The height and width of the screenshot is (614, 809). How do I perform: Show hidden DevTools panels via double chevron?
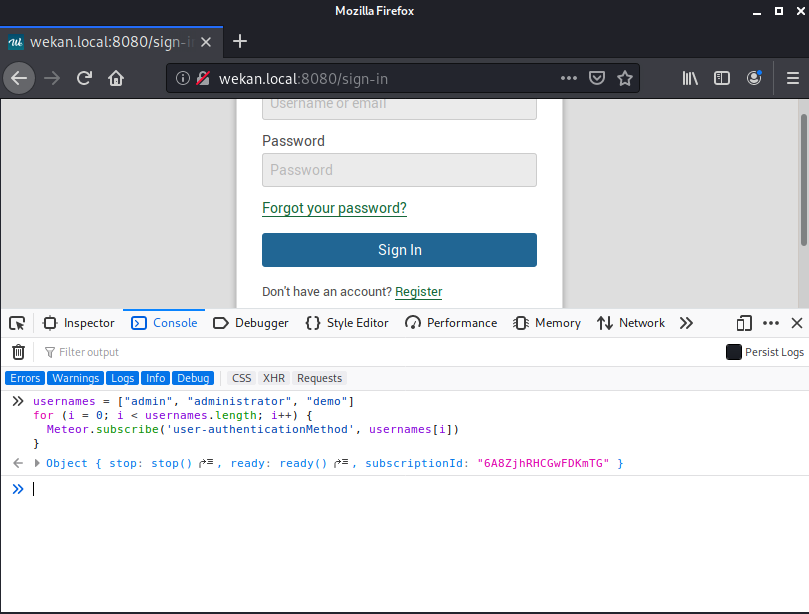[x=686, y=323]
